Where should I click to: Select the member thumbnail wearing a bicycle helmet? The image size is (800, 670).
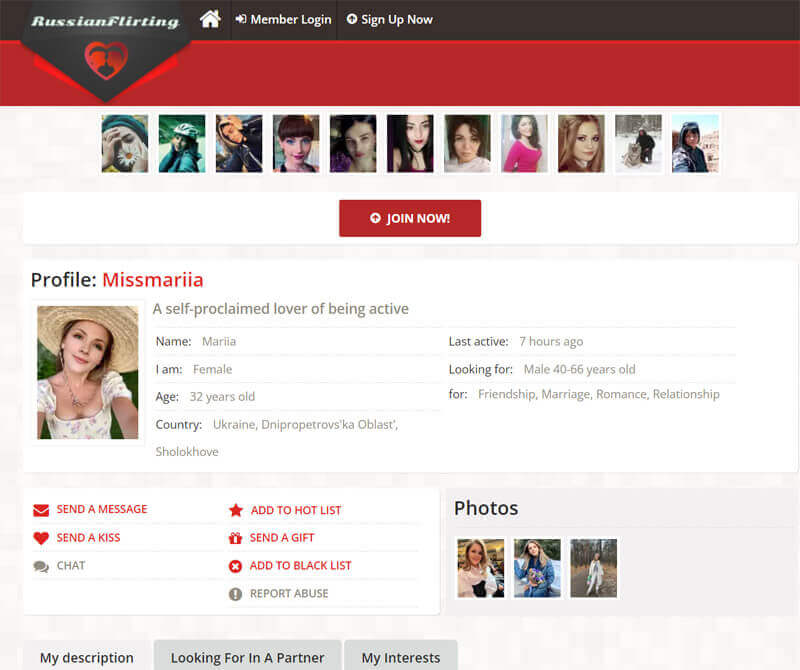pos(182,143)
